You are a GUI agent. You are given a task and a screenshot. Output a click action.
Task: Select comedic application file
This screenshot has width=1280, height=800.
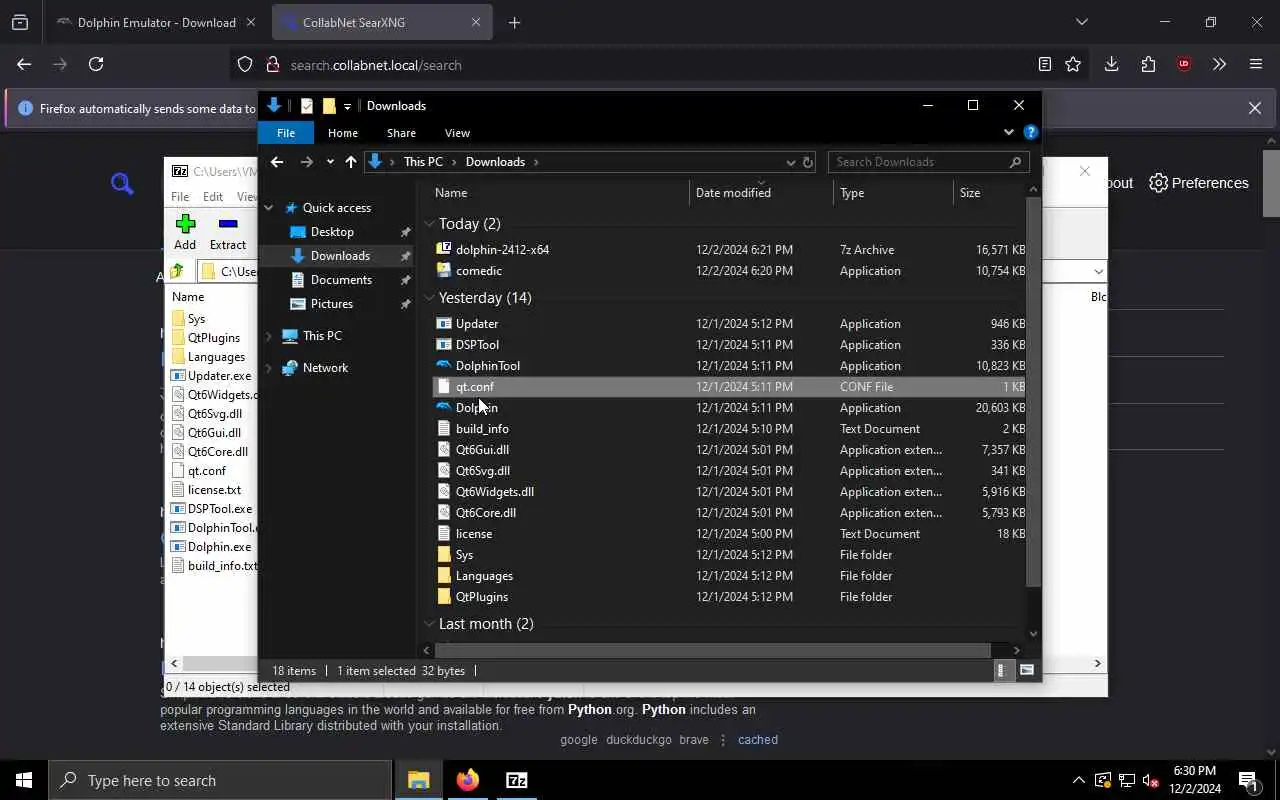pyautogui.click(x=479, y=271)
